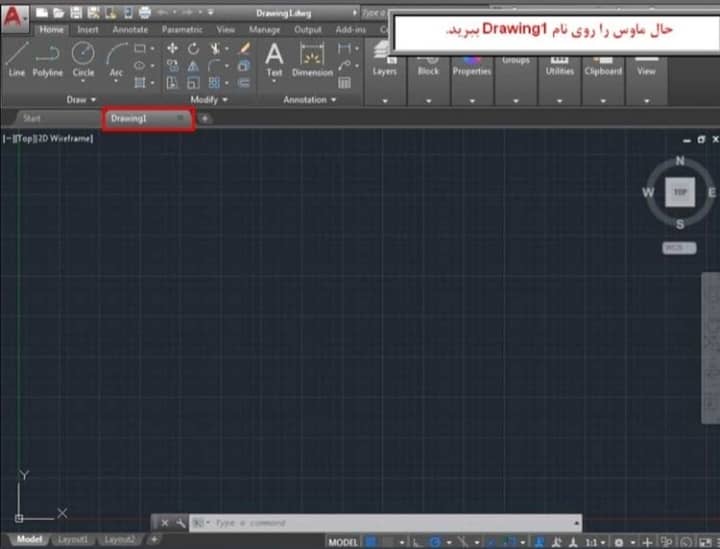
Task: Select the Drawing1 file tab
Action: [148, 118]
